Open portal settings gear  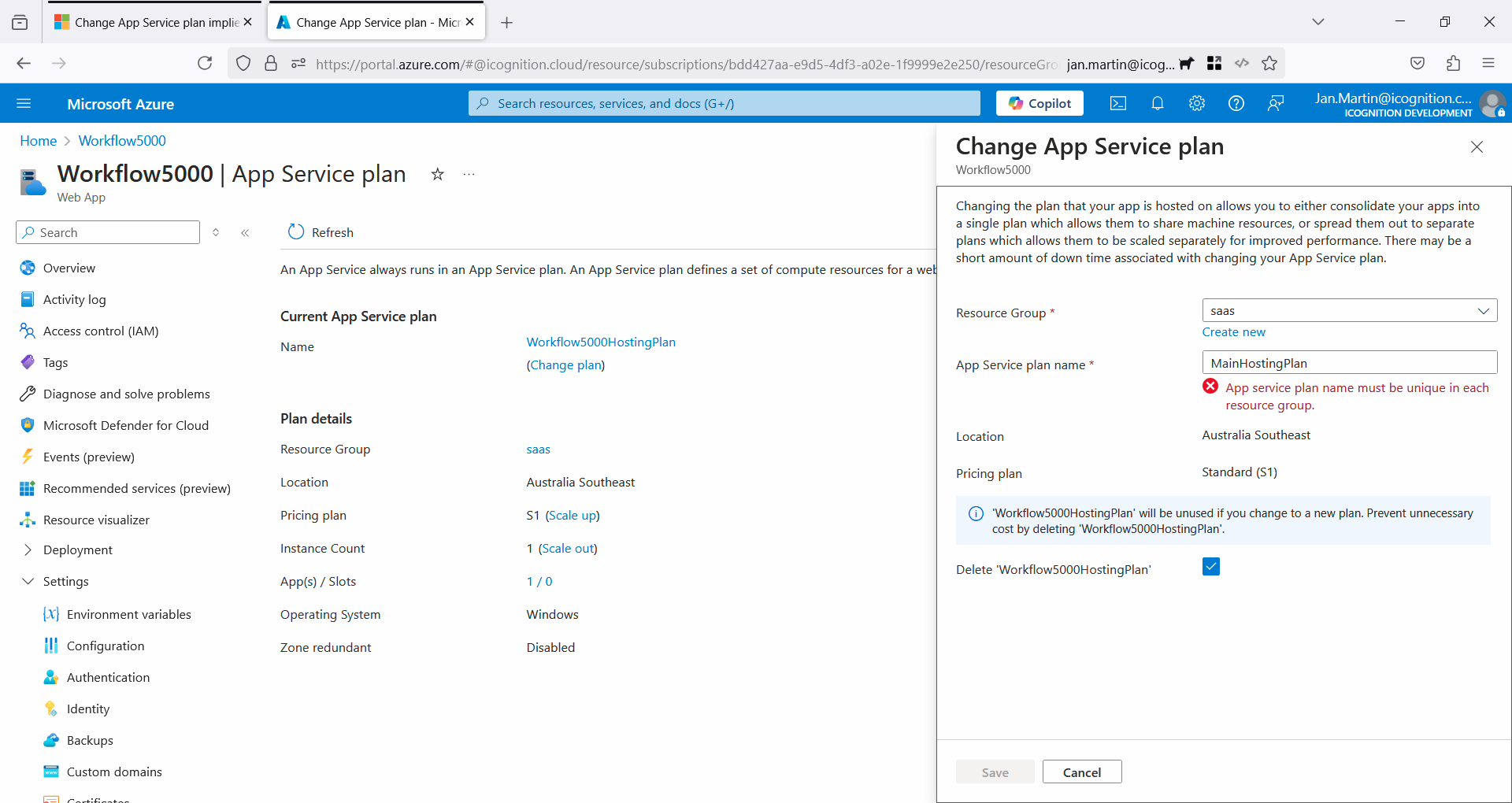pos(1197,103)
